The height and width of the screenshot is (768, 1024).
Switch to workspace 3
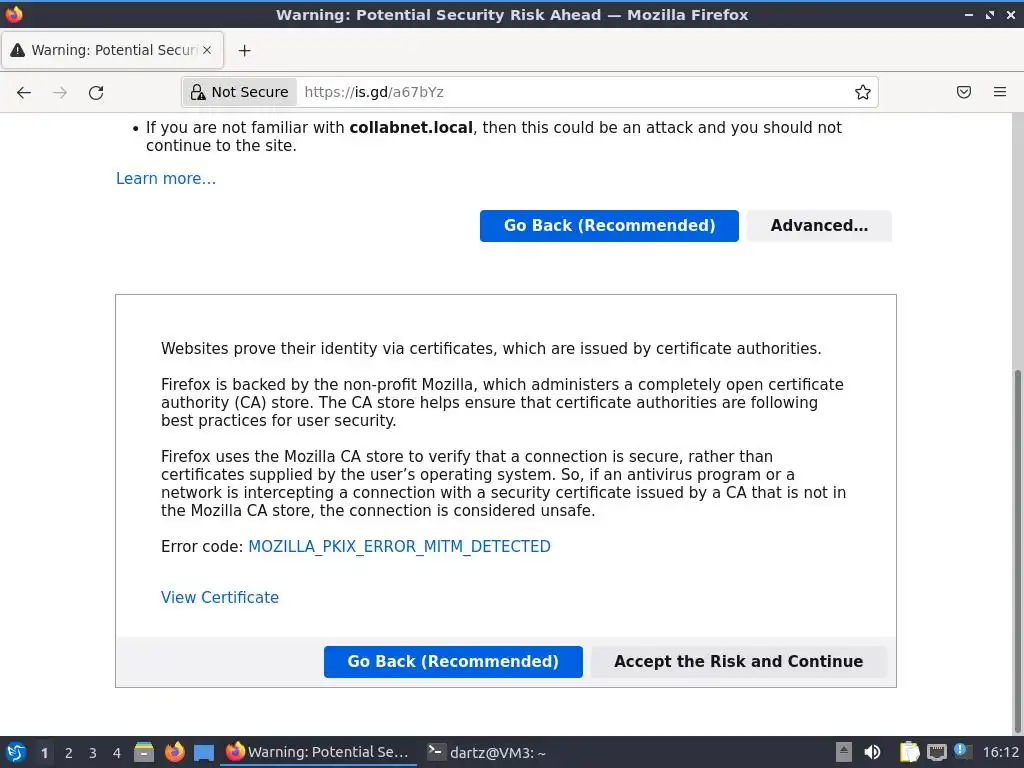tap(93, 753)
